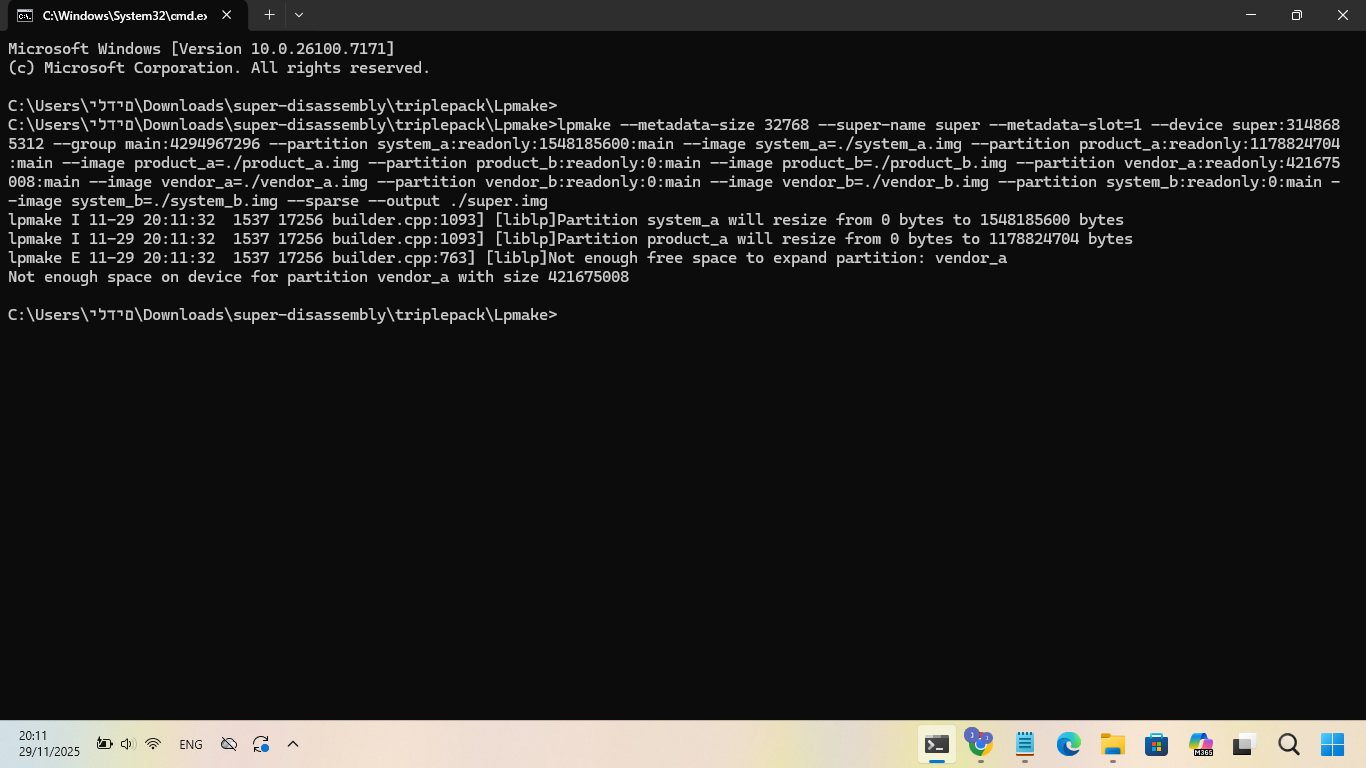Screen dimensions: 1366x768
Task: Open File Explorer from the taskbar
Action: tap(1113, 744)
